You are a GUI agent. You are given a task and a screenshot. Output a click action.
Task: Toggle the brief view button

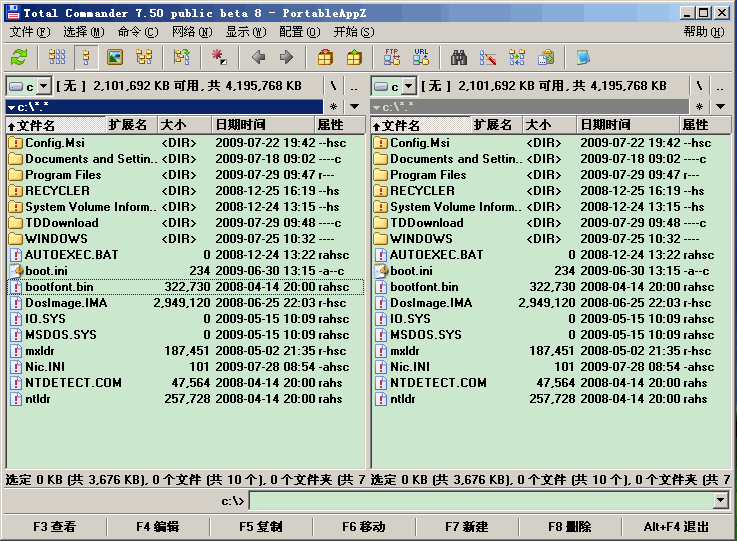tap(57, 57)
